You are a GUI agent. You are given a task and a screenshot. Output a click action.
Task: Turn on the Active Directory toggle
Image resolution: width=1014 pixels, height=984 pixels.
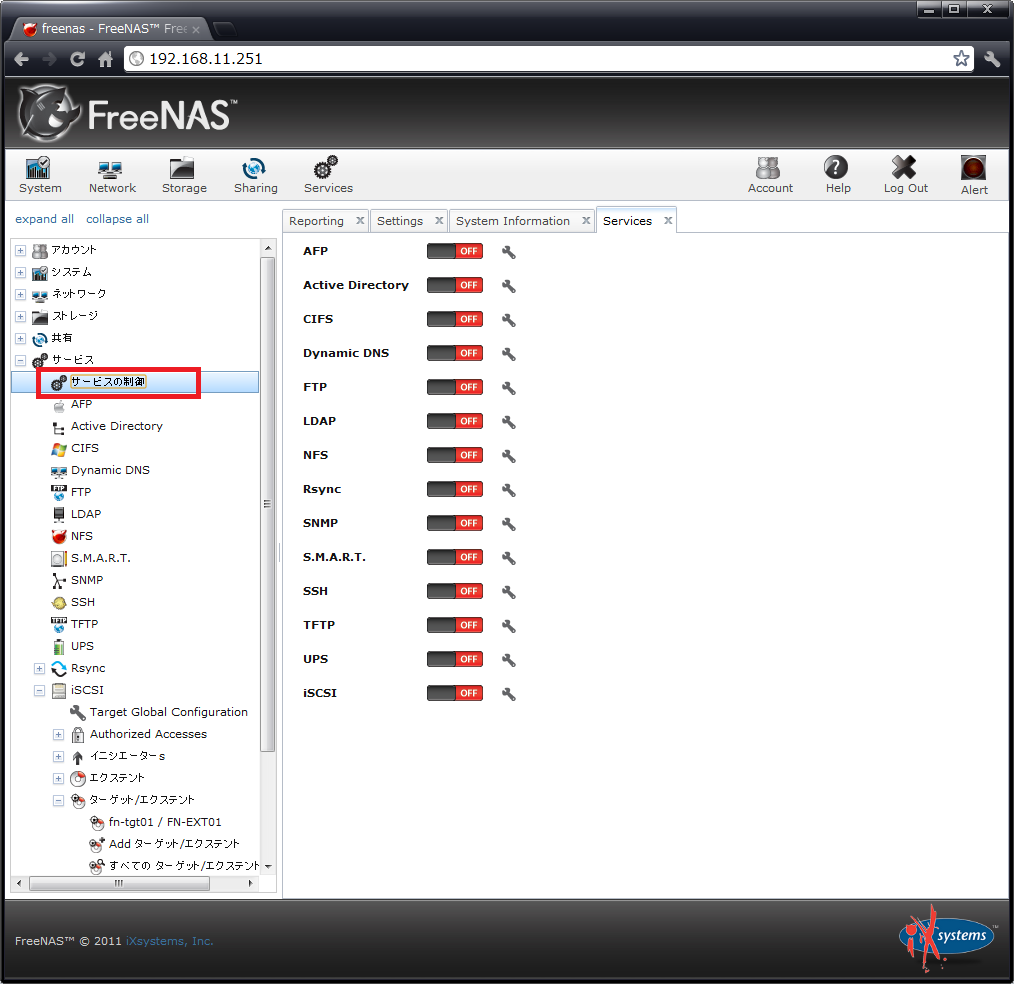tap(455, 285)
